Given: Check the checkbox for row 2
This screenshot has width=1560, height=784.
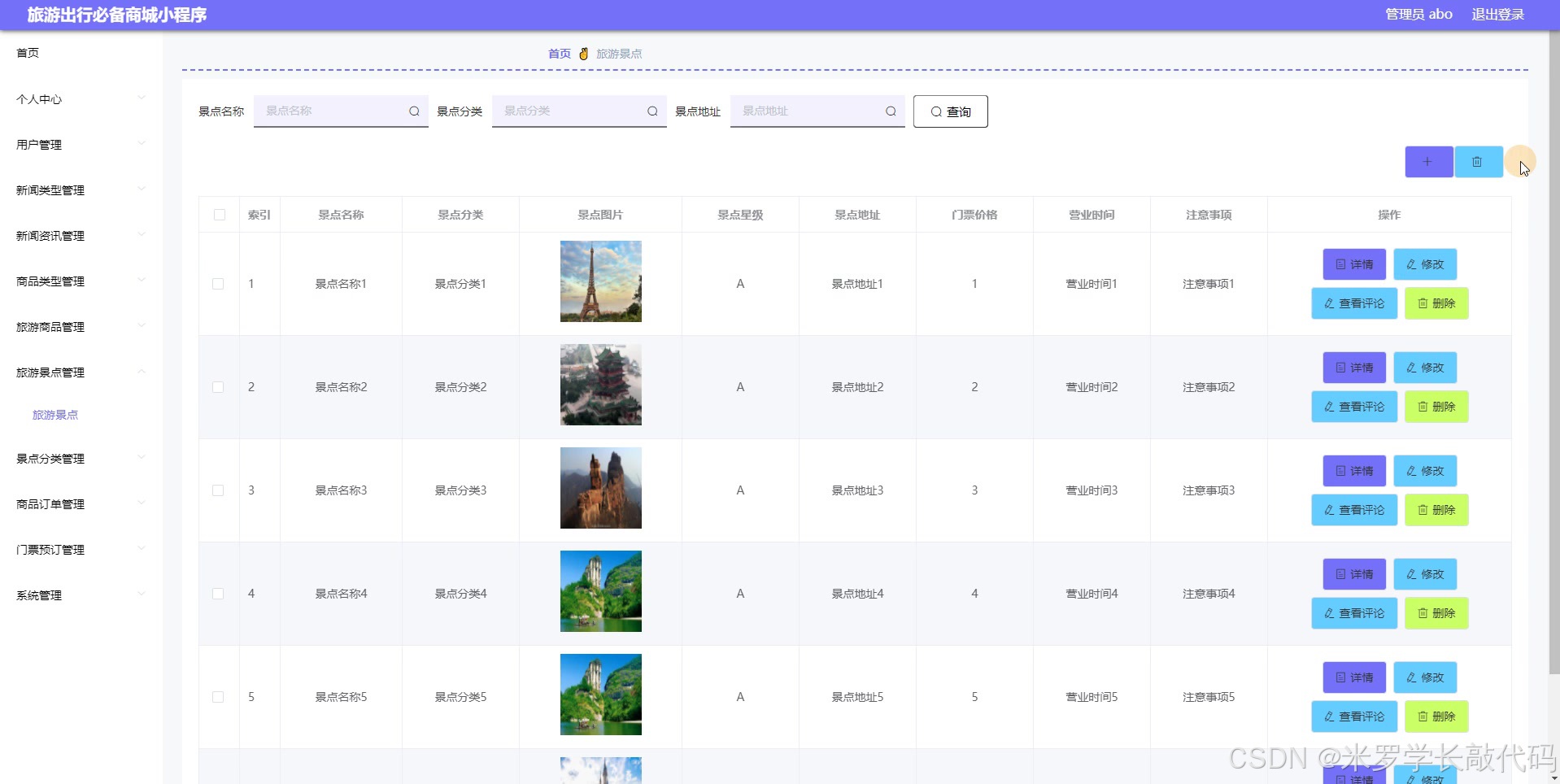Looking at the screenshot, I should click(x=218, y=387).
